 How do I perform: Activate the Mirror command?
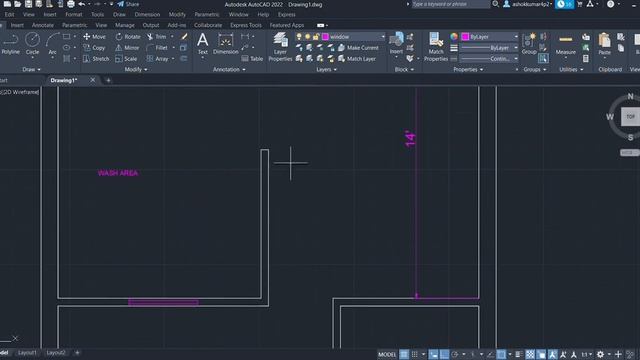tap(127, 48)
